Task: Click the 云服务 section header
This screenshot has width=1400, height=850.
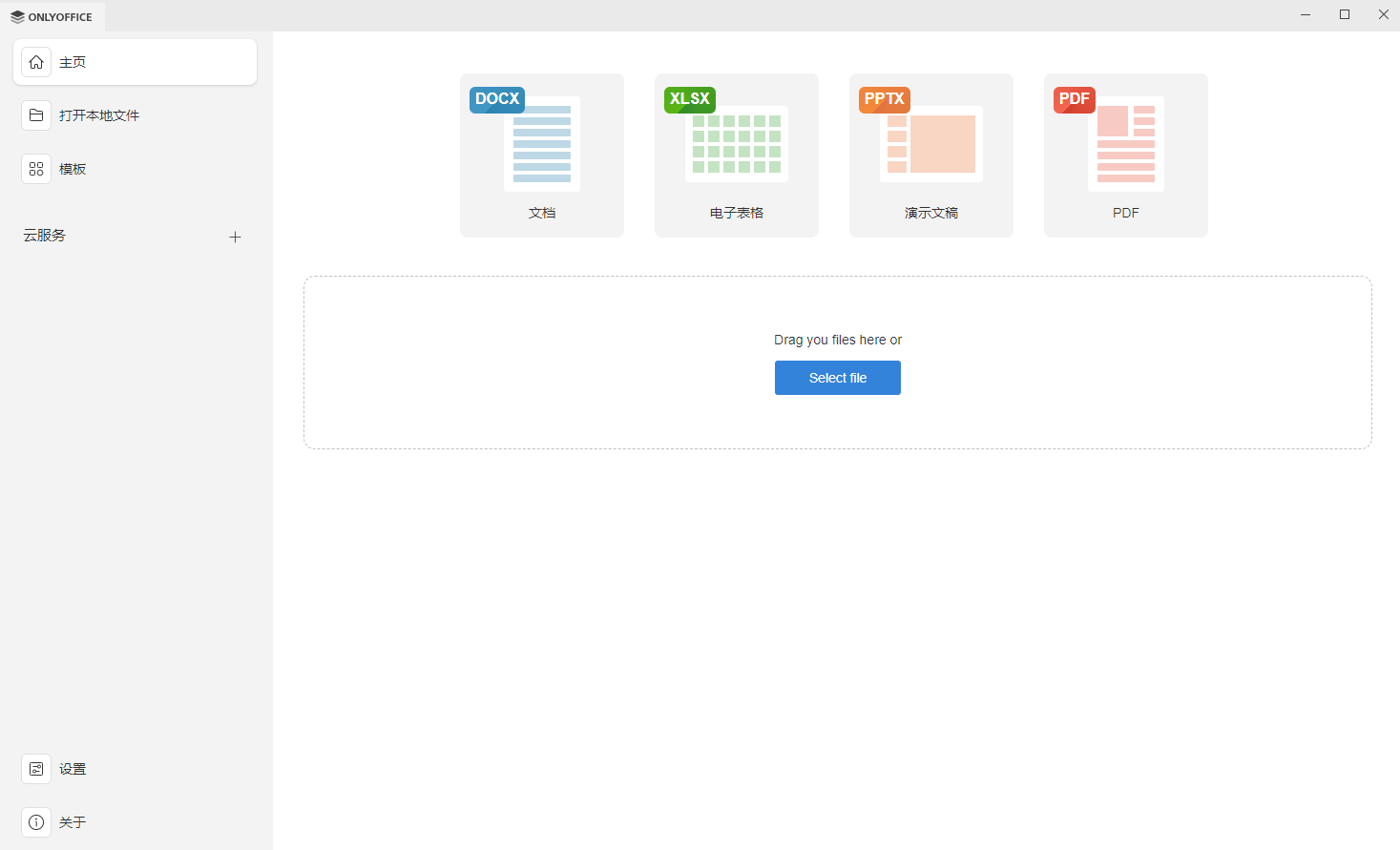Action: pos(45,236)
